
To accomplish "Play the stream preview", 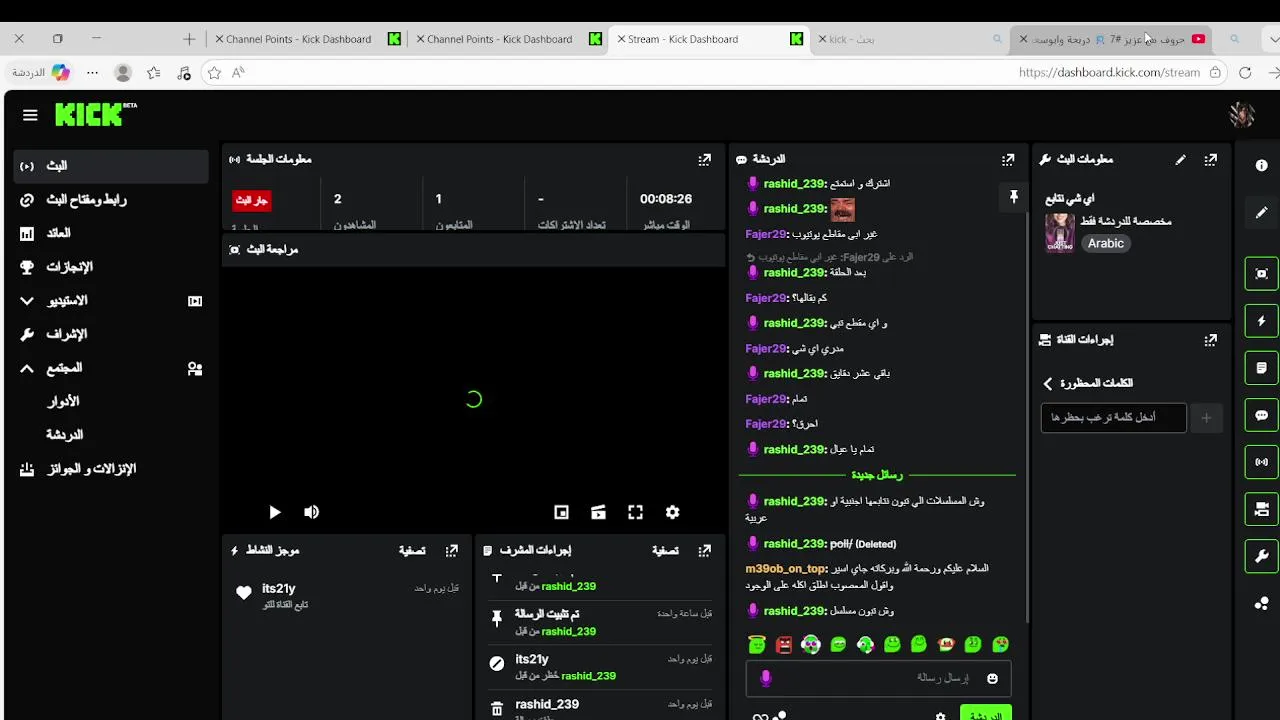I will (x=274, y=512).
